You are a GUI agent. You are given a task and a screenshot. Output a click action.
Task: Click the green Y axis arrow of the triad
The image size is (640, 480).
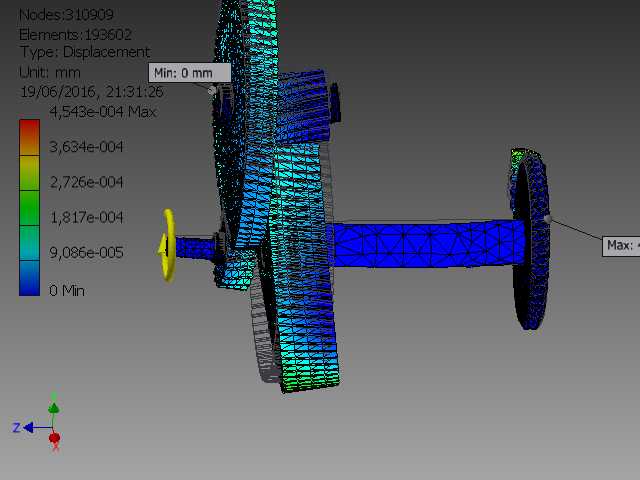pyautogui.click(x=53, y=406)
